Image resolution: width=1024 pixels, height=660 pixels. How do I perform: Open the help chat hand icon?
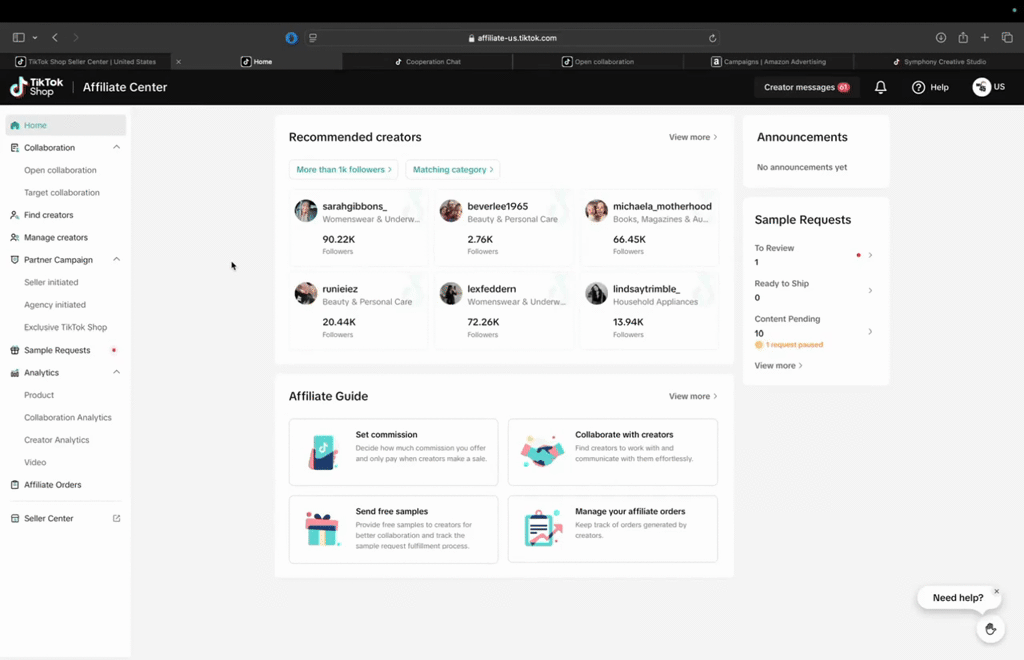click(991, 629)
